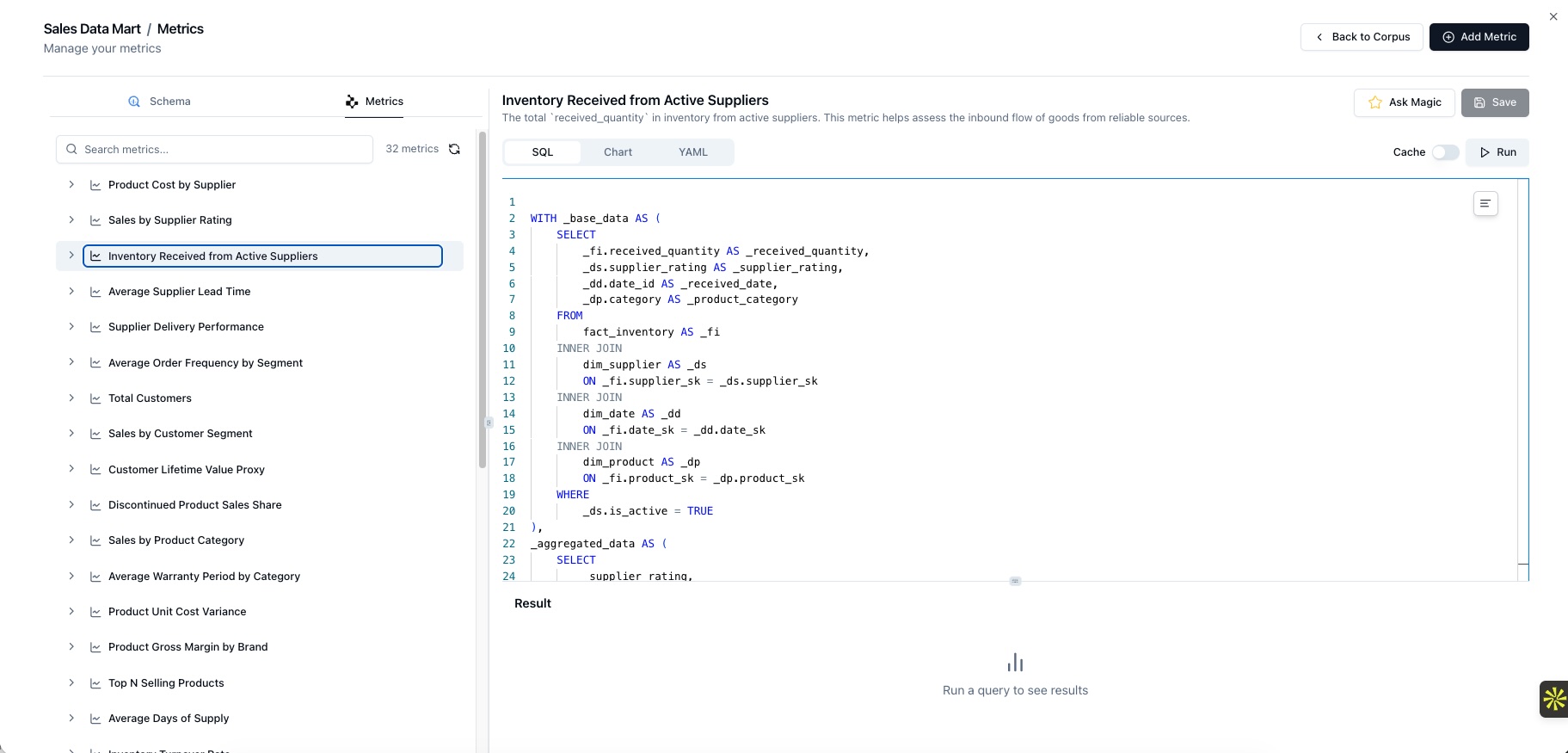
Task: Expand Inventory Received from Active Suppliers row
Action: pos(71,256)
